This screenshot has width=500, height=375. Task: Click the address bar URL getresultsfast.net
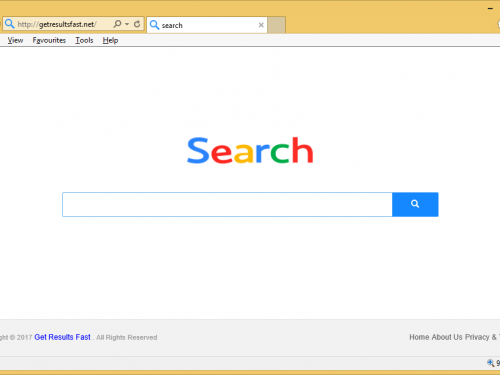pyautogui.click(x=57, y=24)
